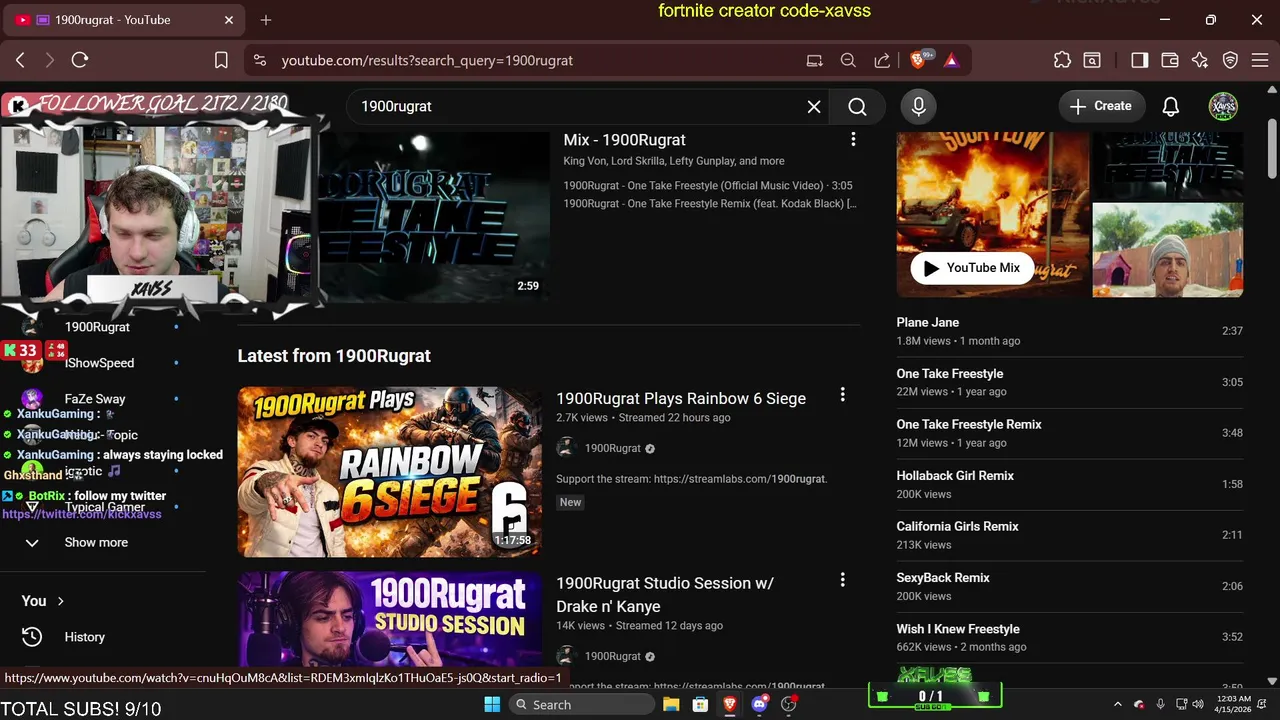Go back to the previous page
The width and height of the screenshot is (1280, 720).
pyautogui.click(x=20, y=60)
